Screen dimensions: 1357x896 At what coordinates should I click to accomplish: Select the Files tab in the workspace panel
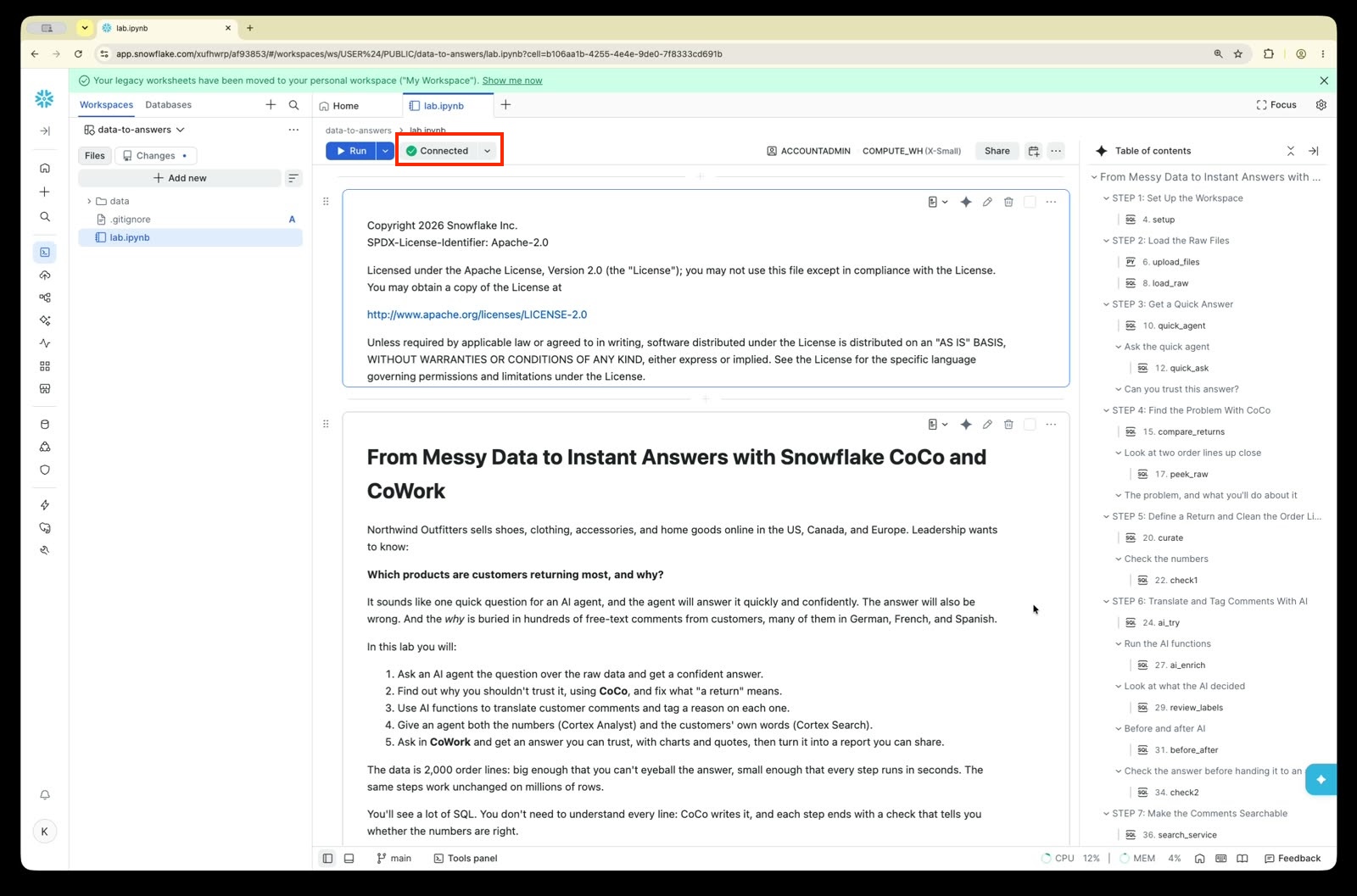(x=95, y=156)
